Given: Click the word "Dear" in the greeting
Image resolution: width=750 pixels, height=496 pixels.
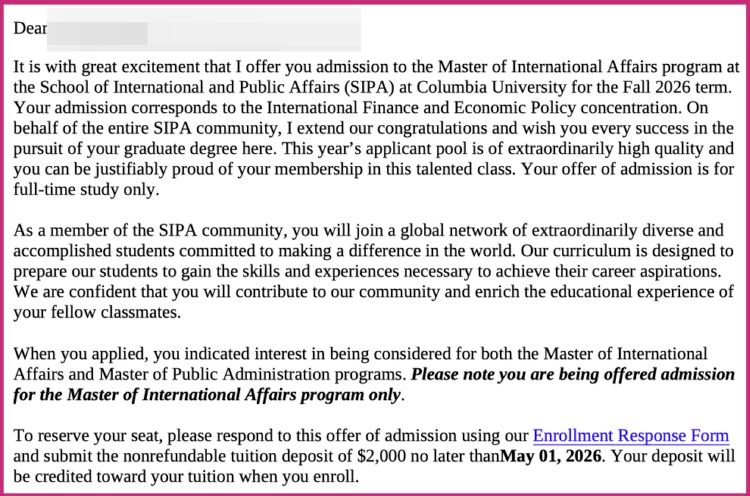Looking at the screenshot, I should click(x=30, y=29).
